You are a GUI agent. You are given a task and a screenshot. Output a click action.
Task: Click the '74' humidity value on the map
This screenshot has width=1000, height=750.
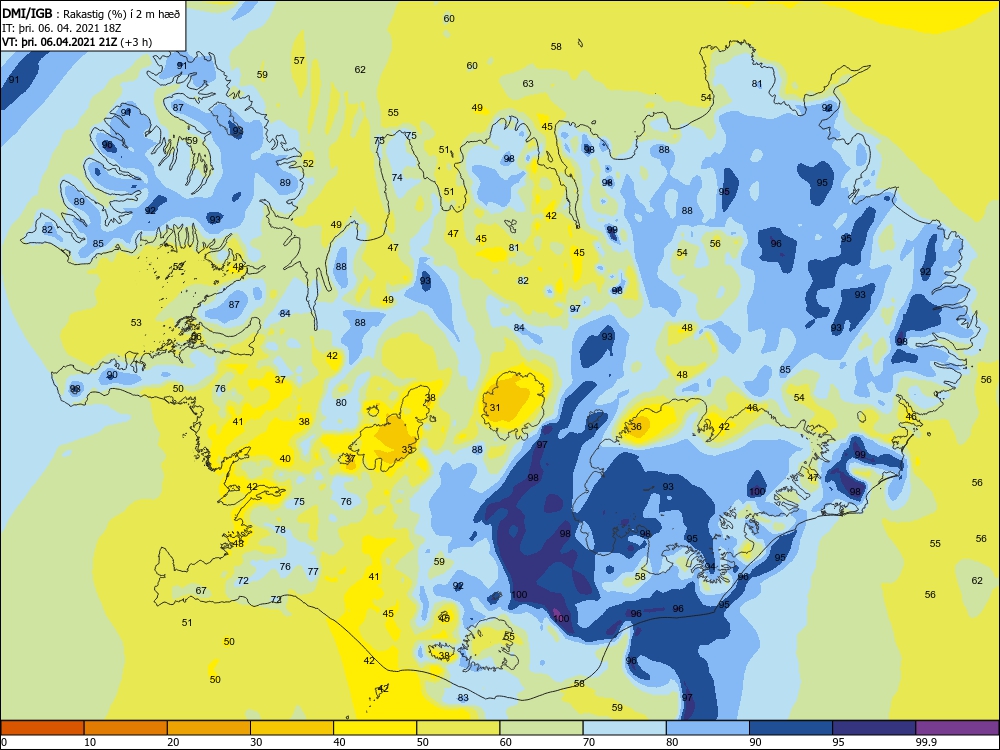[x=397, y=177]
